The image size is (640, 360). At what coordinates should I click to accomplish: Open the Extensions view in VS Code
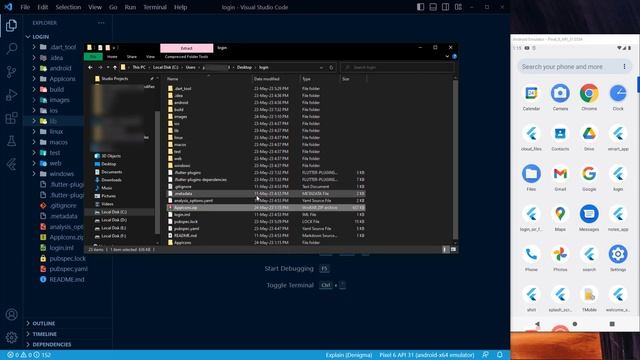[11, 118]
